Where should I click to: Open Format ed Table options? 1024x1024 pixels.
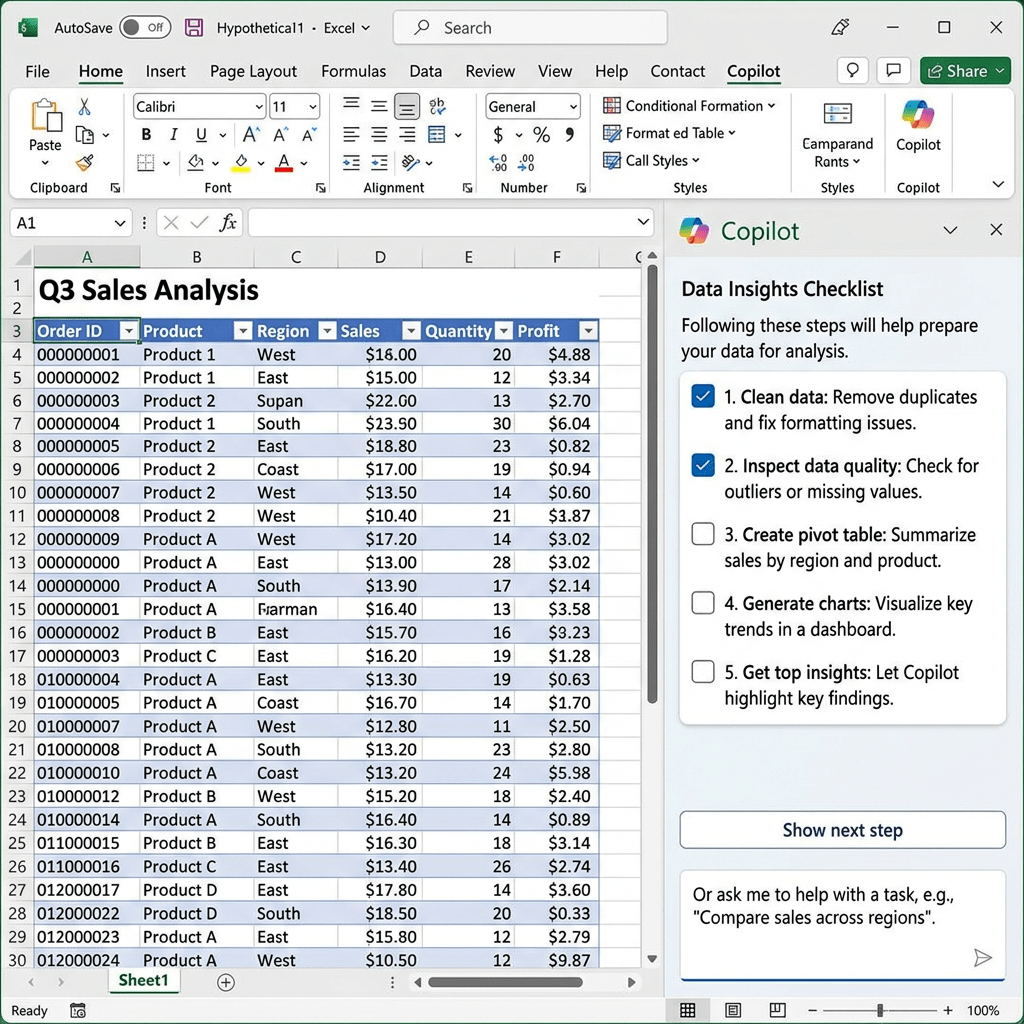[x=669, y=133]
